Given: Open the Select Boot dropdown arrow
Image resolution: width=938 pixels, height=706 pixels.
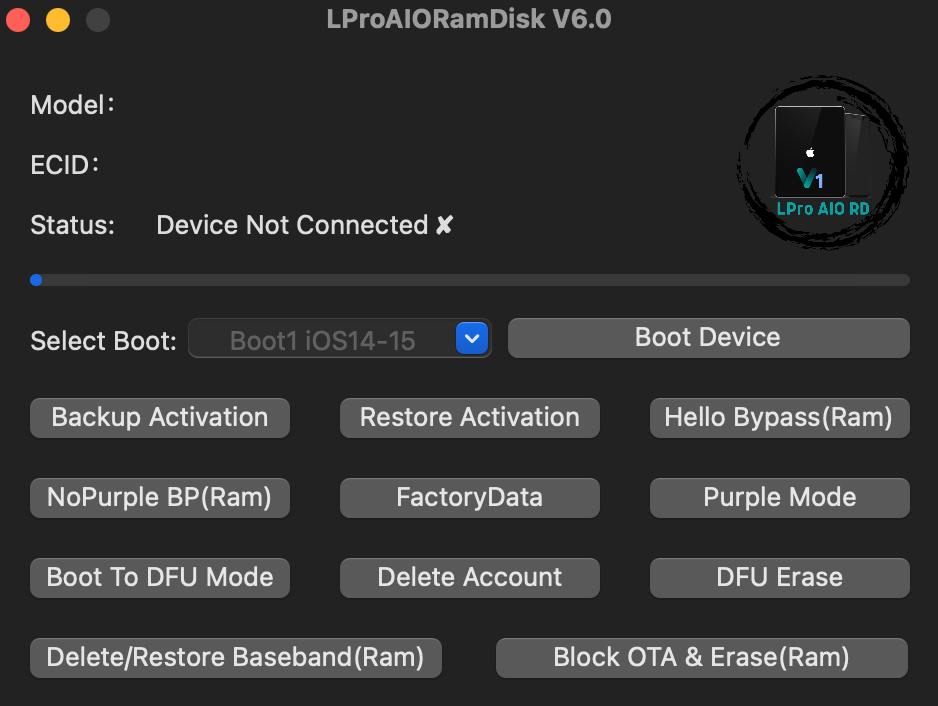Looking at the screenshot, I should tap(472, 339).
